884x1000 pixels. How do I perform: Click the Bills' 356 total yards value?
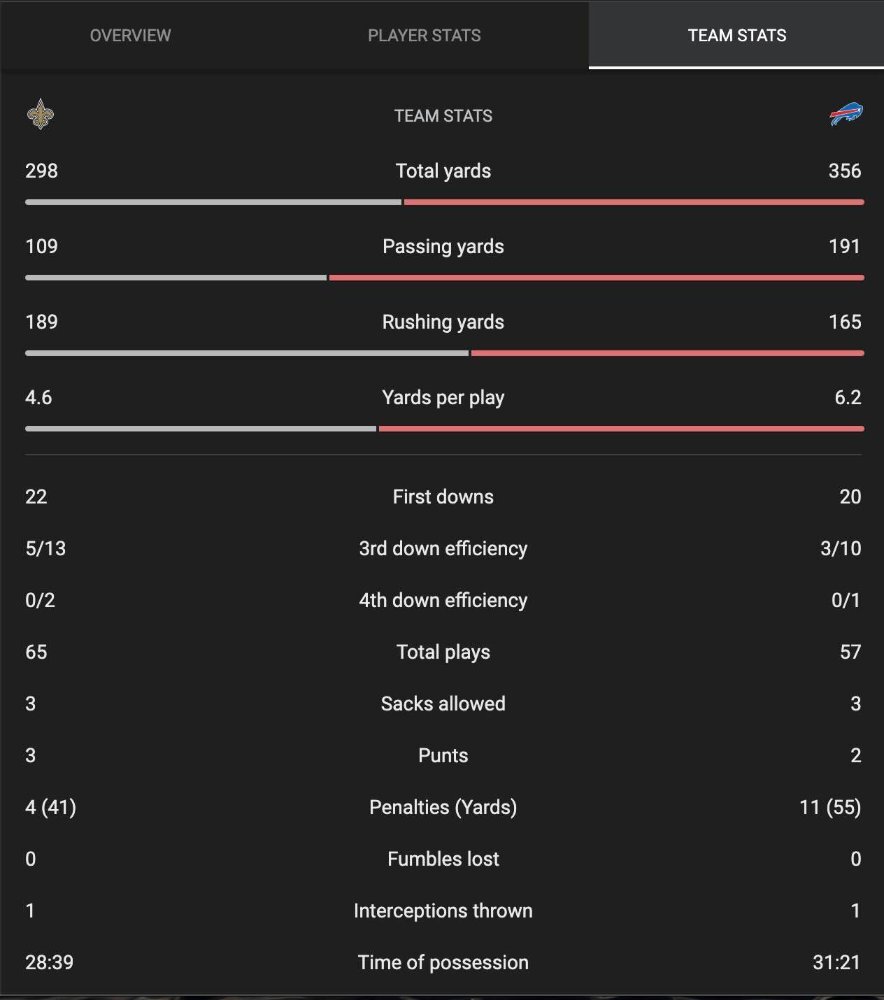tap(844, 171)
